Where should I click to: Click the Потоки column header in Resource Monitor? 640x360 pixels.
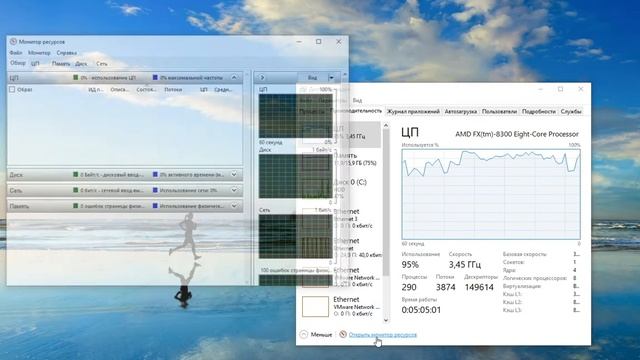pyautogui.click(x=173, y=89)
